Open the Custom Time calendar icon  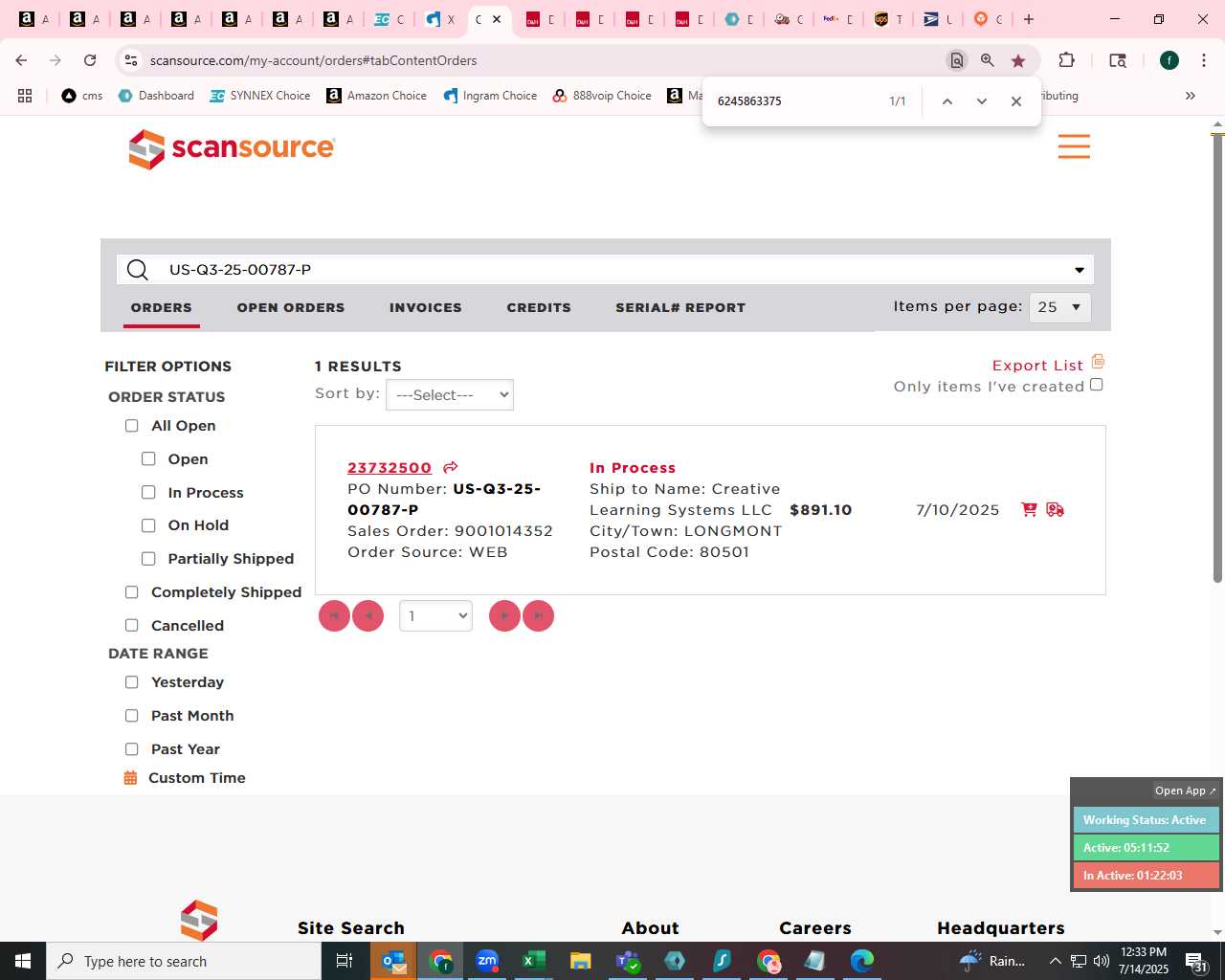pyautogui.click(x=131, y=778)
